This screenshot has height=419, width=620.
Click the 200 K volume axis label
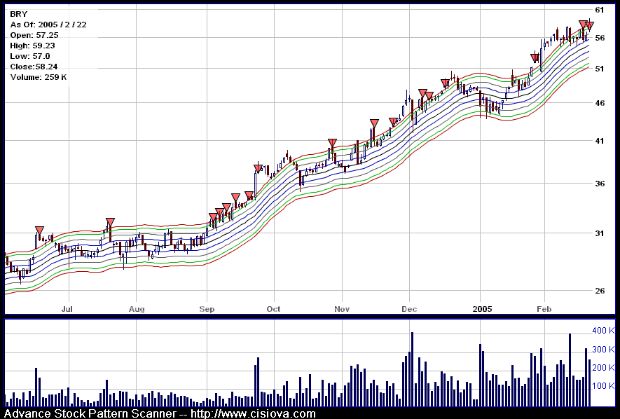(603, 368)
